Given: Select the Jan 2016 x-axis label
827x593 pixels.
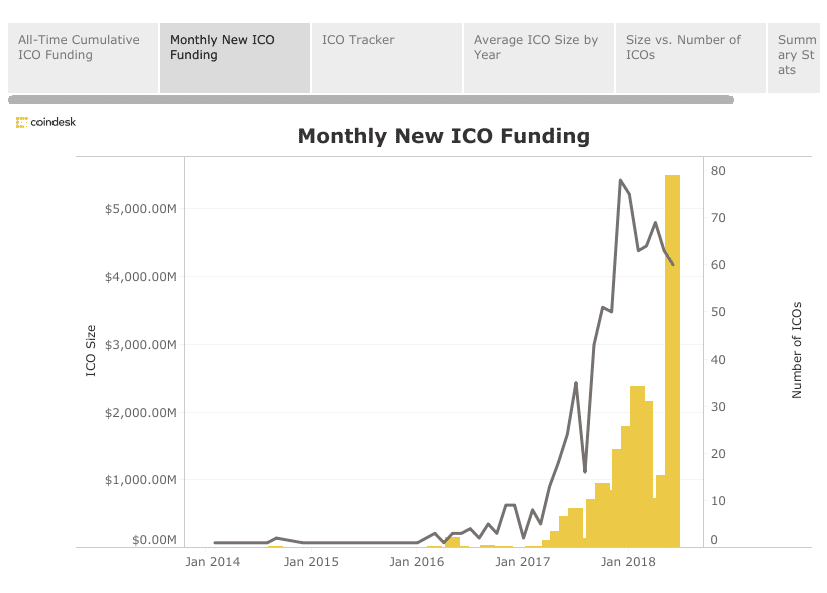Looking at the screenshot, I should pos(416,562).
